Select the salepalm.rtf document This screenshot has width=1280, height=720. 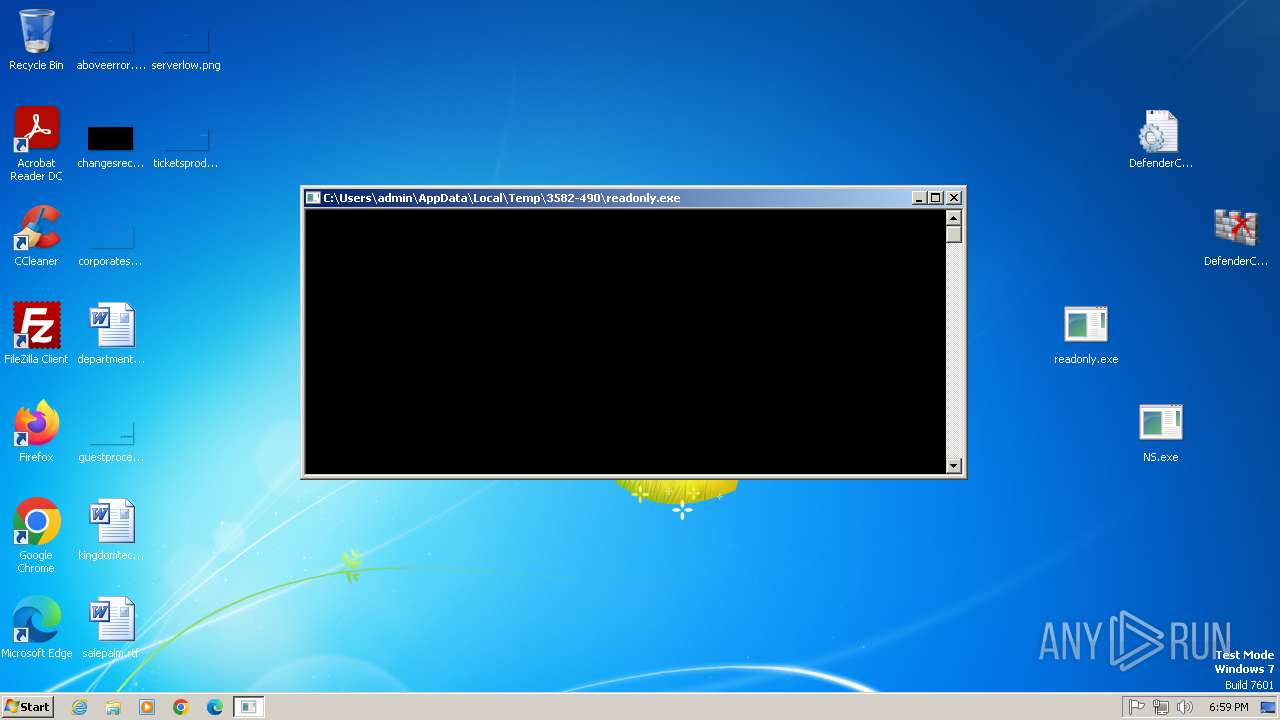[111, 627]
